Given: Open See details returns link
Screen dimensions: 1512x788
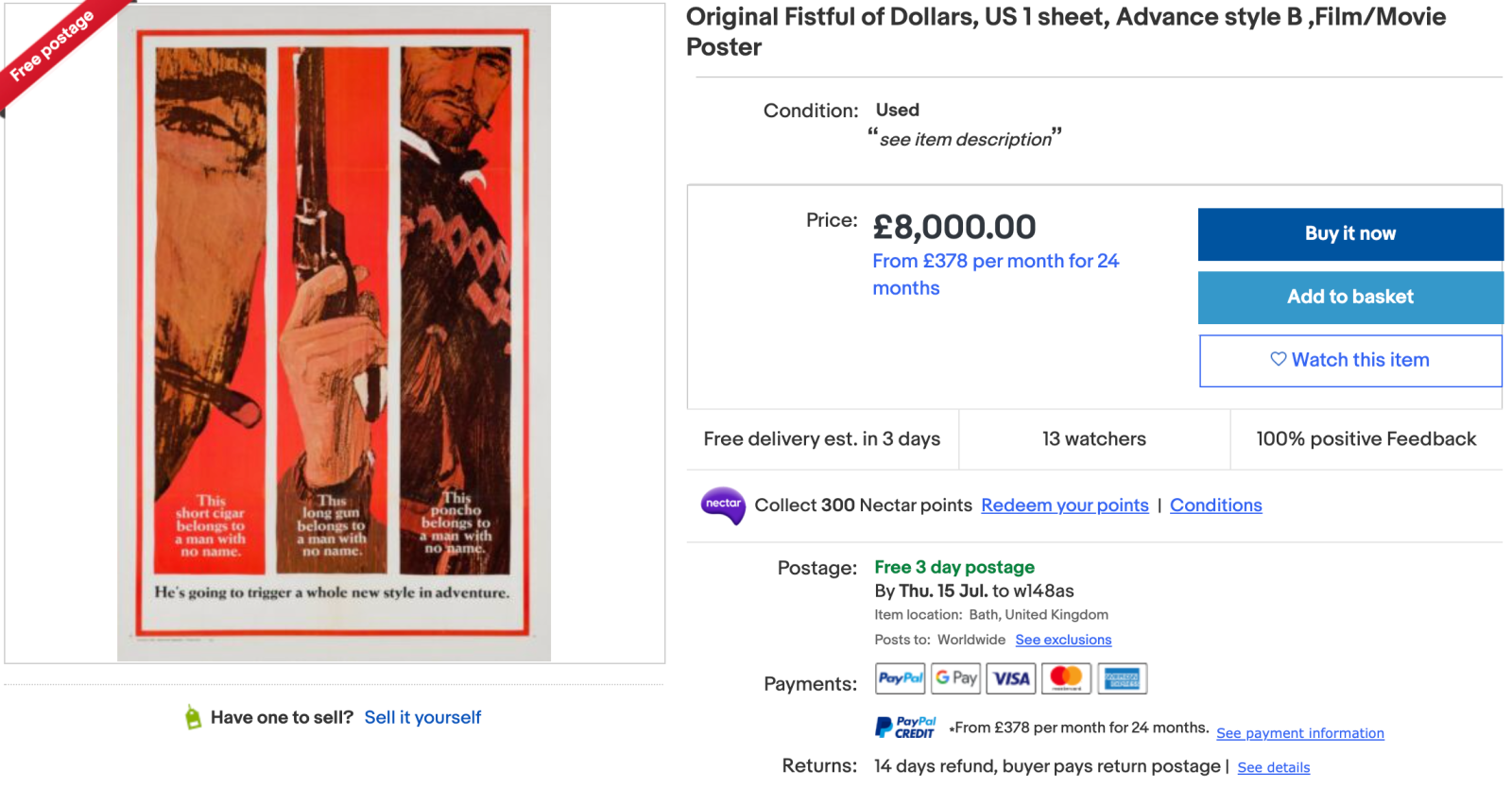Looking at the screenshot, I should pos(1273,767).
